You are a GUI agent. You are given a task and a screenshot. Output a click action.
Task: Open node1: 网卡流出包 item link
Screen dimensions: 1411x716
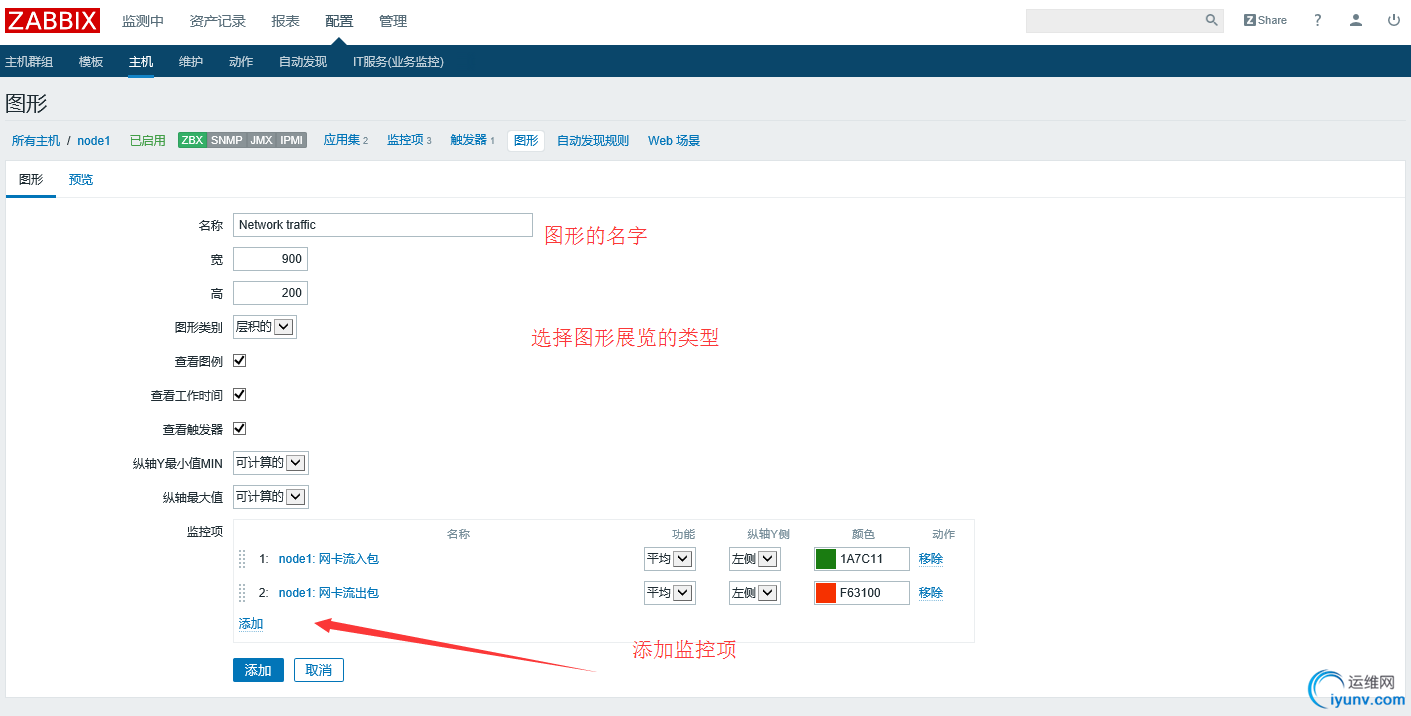[329, 593]
